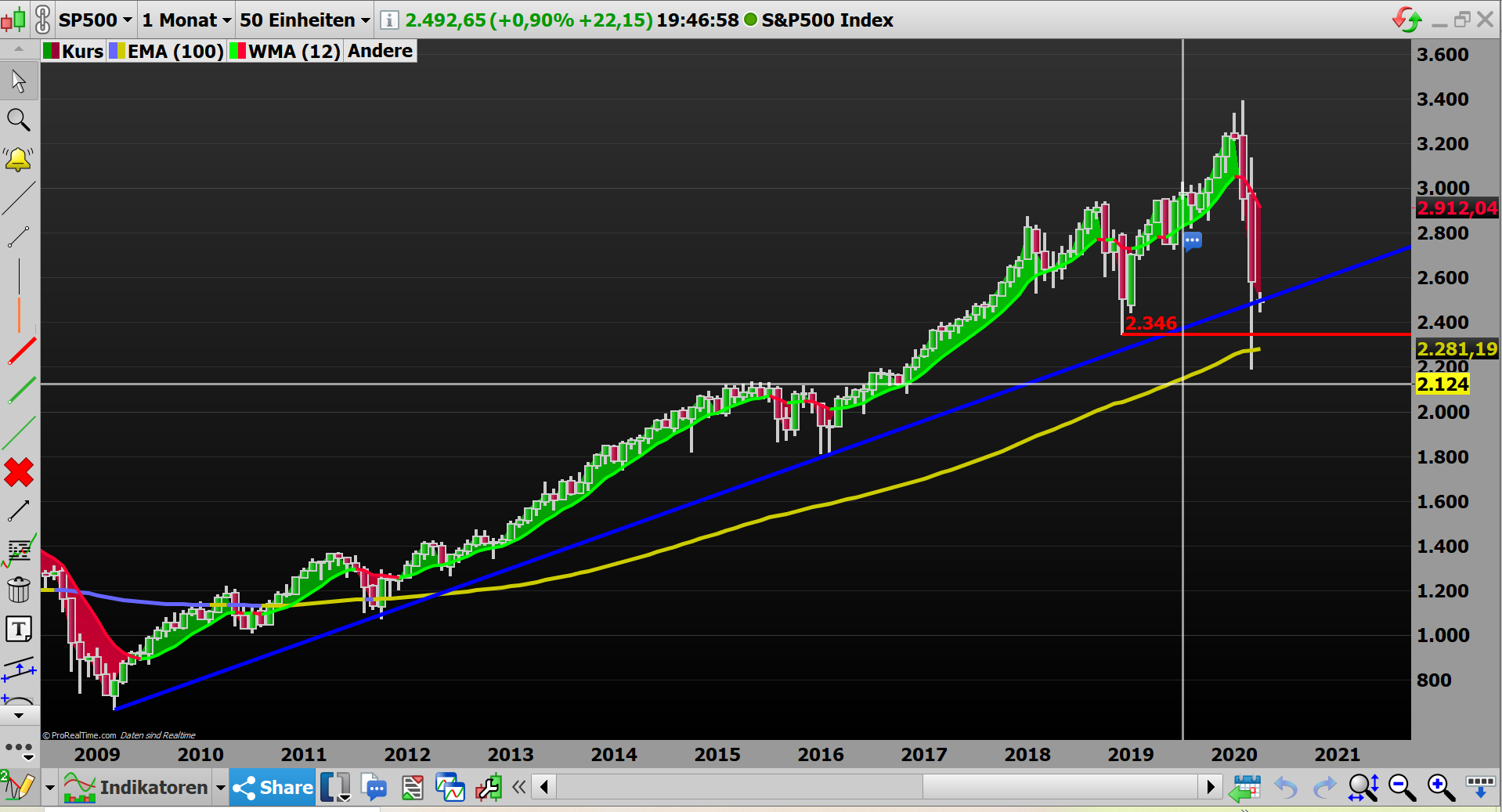This screenshot has height=812, width=1502.
Task: Choose the channel drawing tool
Action: [x=19, y=668]
